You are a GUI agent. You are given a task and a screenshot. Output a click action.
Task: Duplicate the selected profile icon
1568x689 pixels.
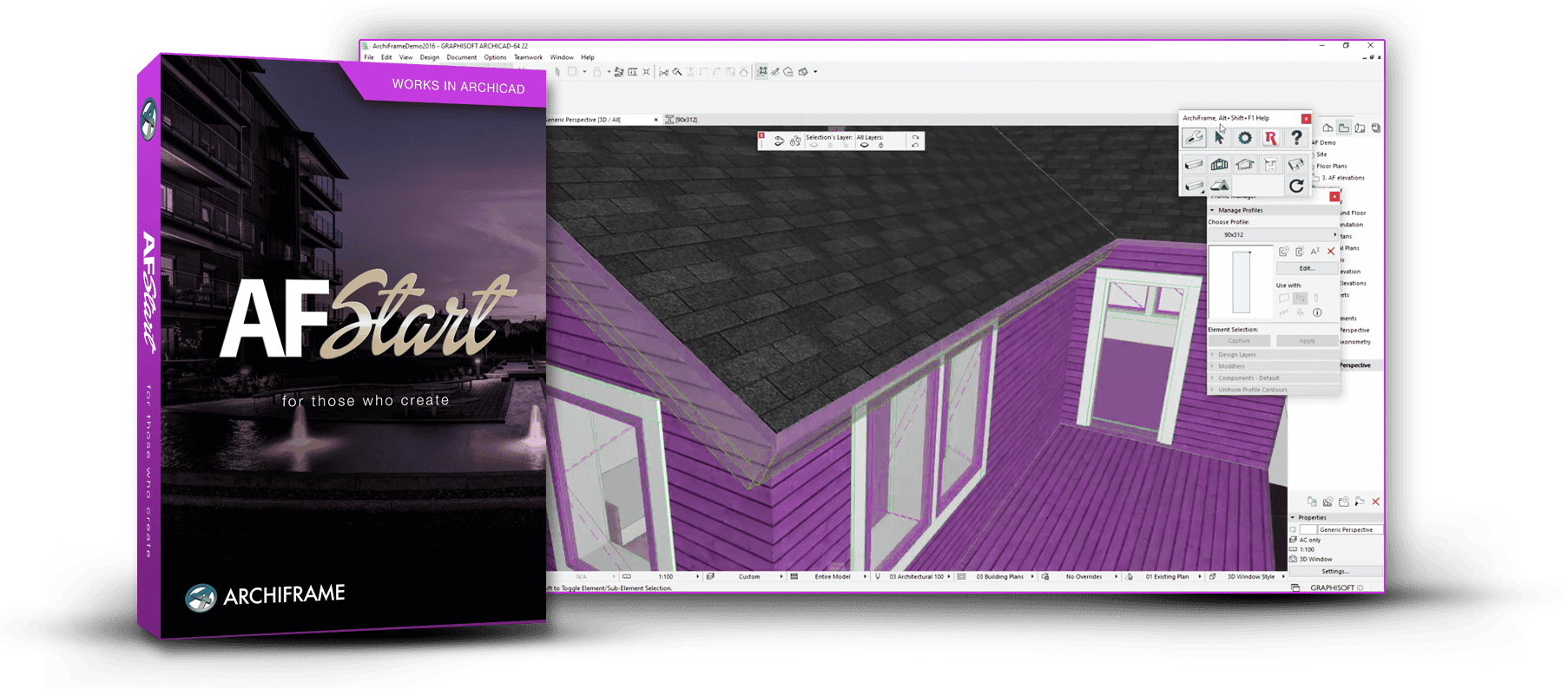1300,252
